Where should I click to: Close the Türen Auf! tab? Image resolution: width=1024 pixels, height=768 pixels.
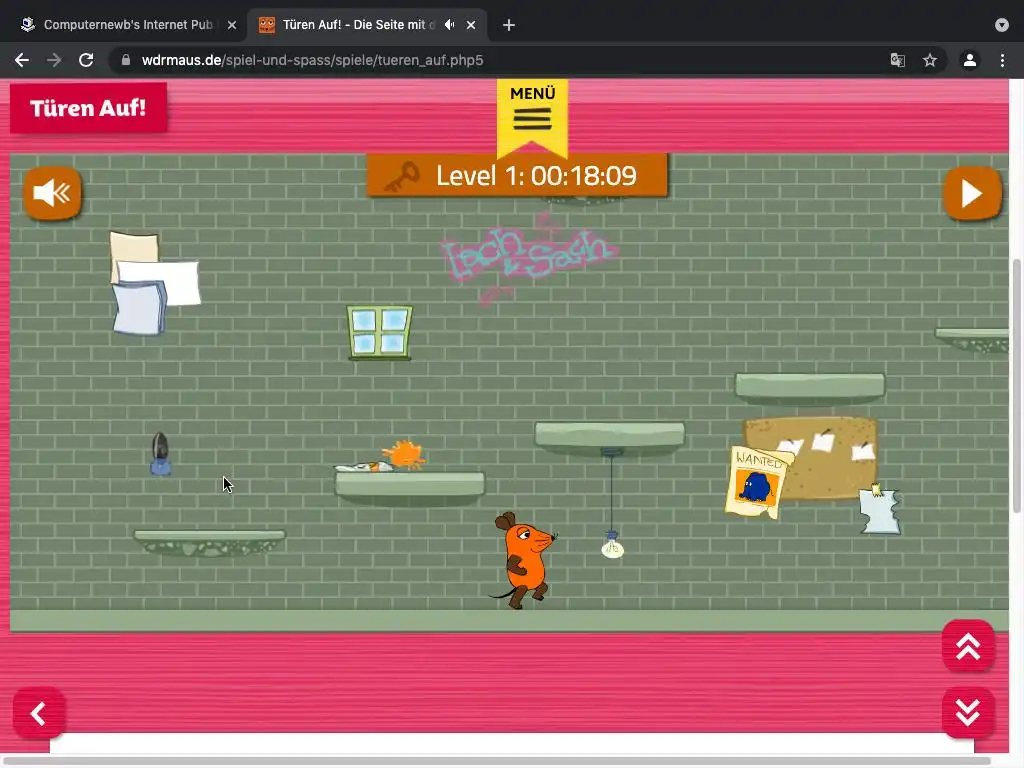pyautogui.click(x=471, y=25)
